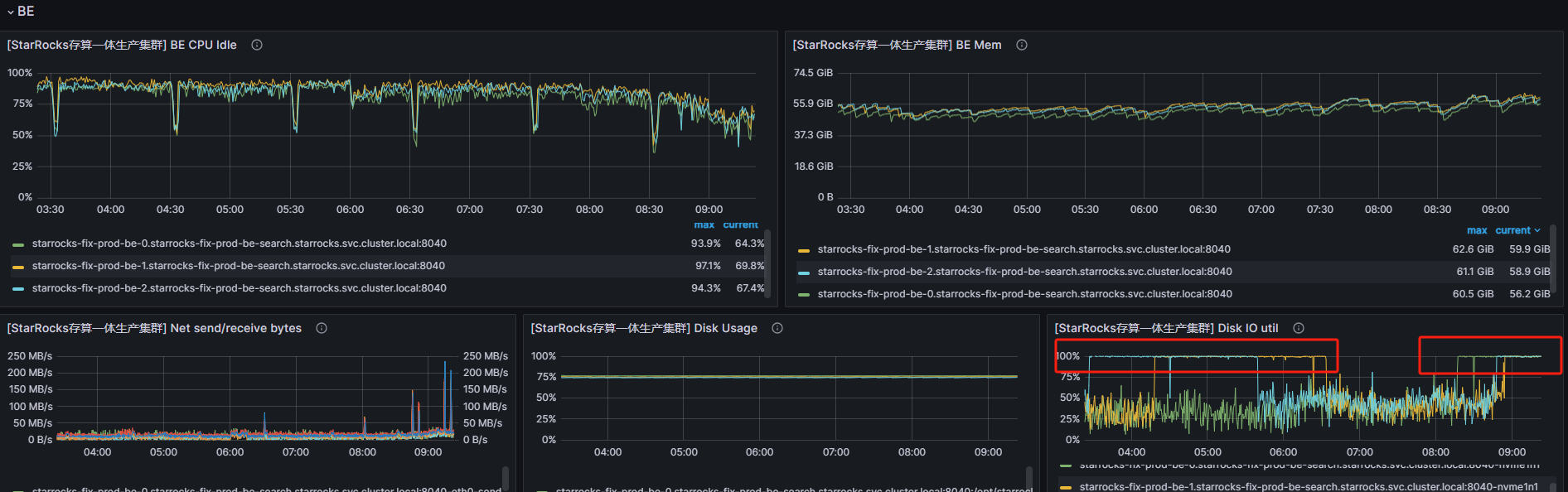This screenshot has height=492, width=1568.
Task: Toggle be-0 series in BE Mem legend
Action: 1025,294
